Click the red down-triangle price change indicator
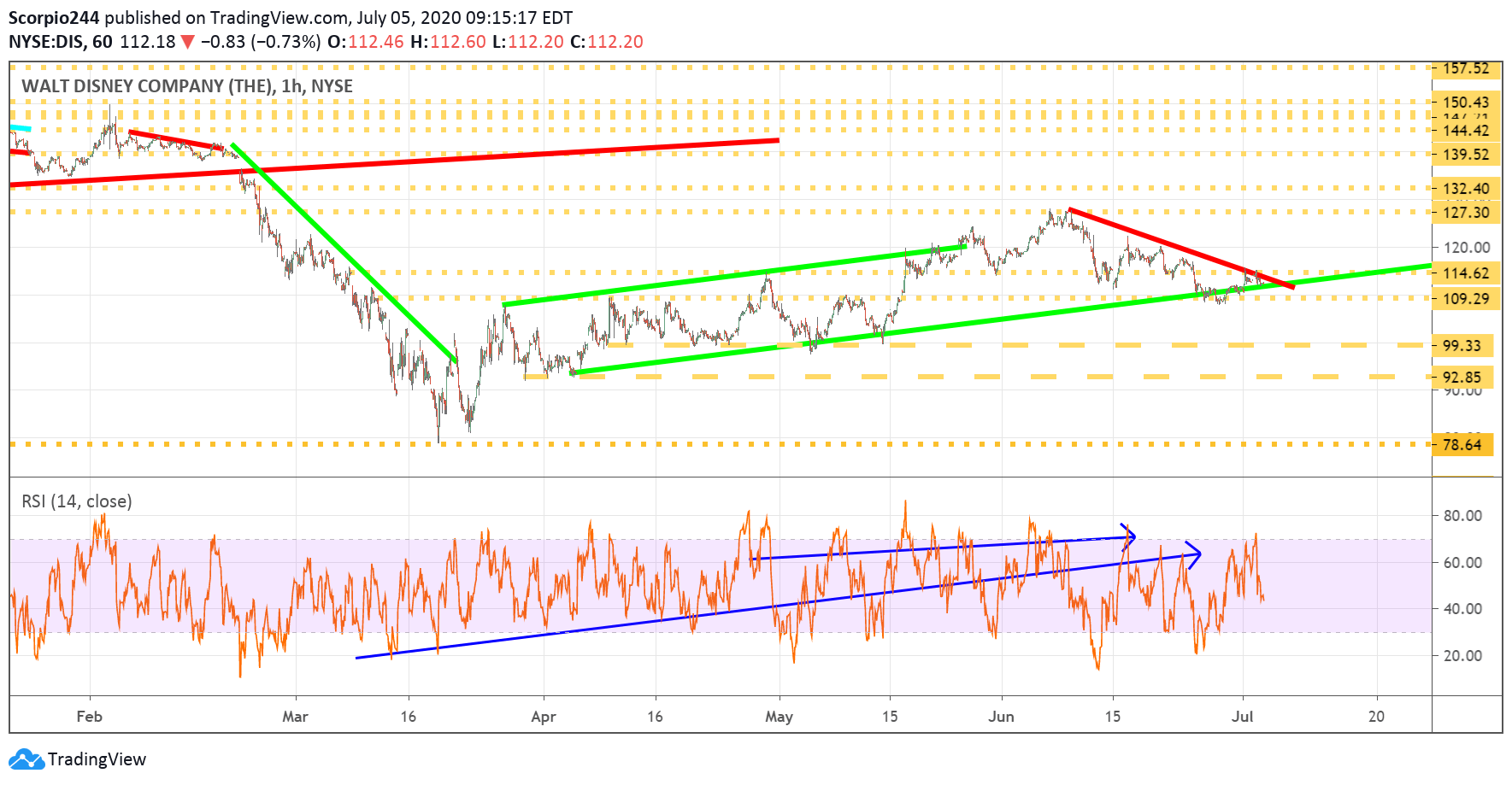Screen dimensions: 1512x785 pyautogui.click(x=187, y=42)
